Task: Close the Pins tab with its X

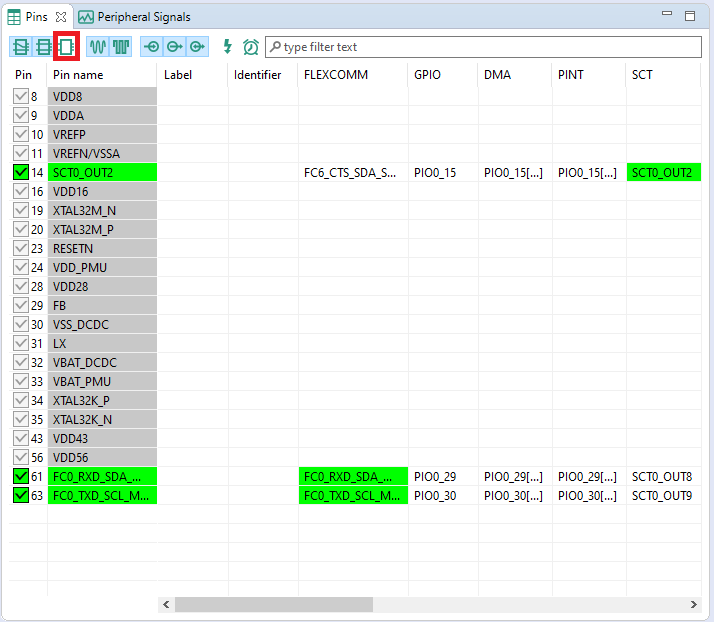Action: coord(61,17)
